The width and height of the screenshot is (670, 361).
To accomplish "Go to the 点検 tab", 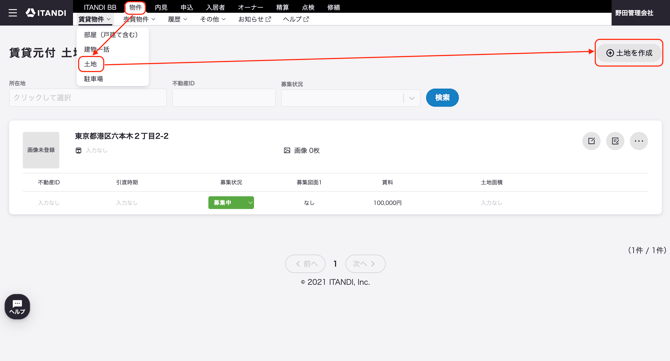I will [308, 7].
